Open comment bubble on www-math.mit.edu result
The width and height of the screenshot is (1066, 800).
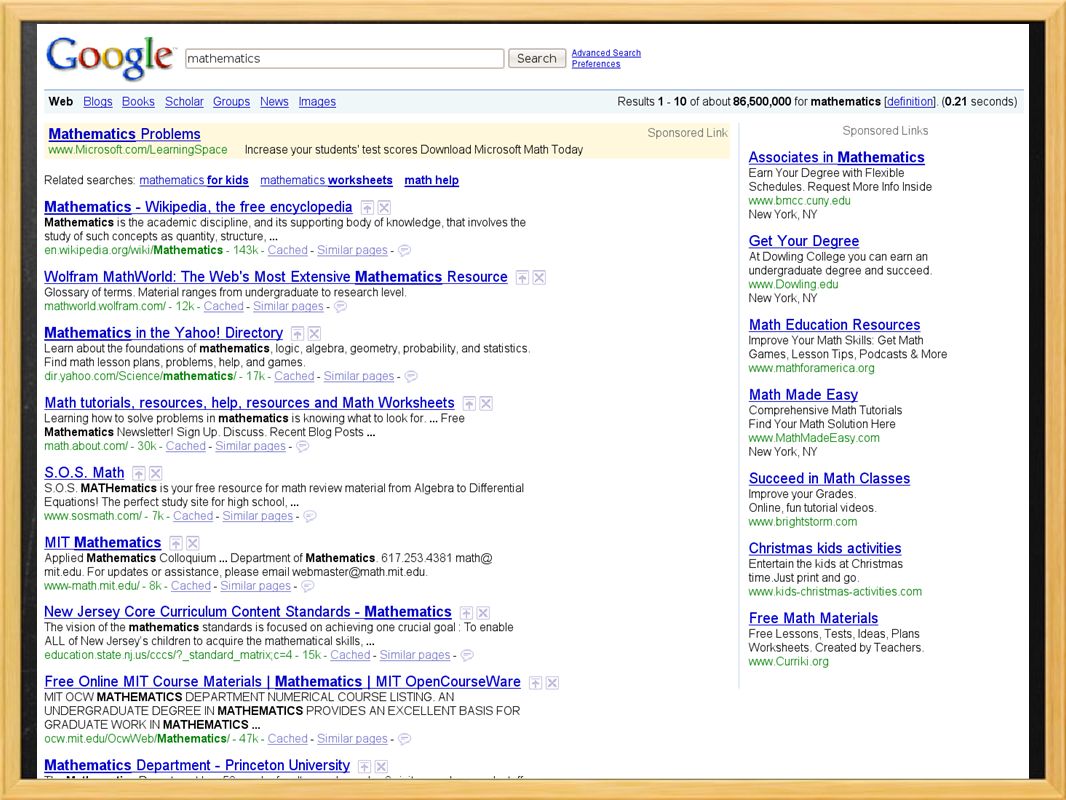308,586
